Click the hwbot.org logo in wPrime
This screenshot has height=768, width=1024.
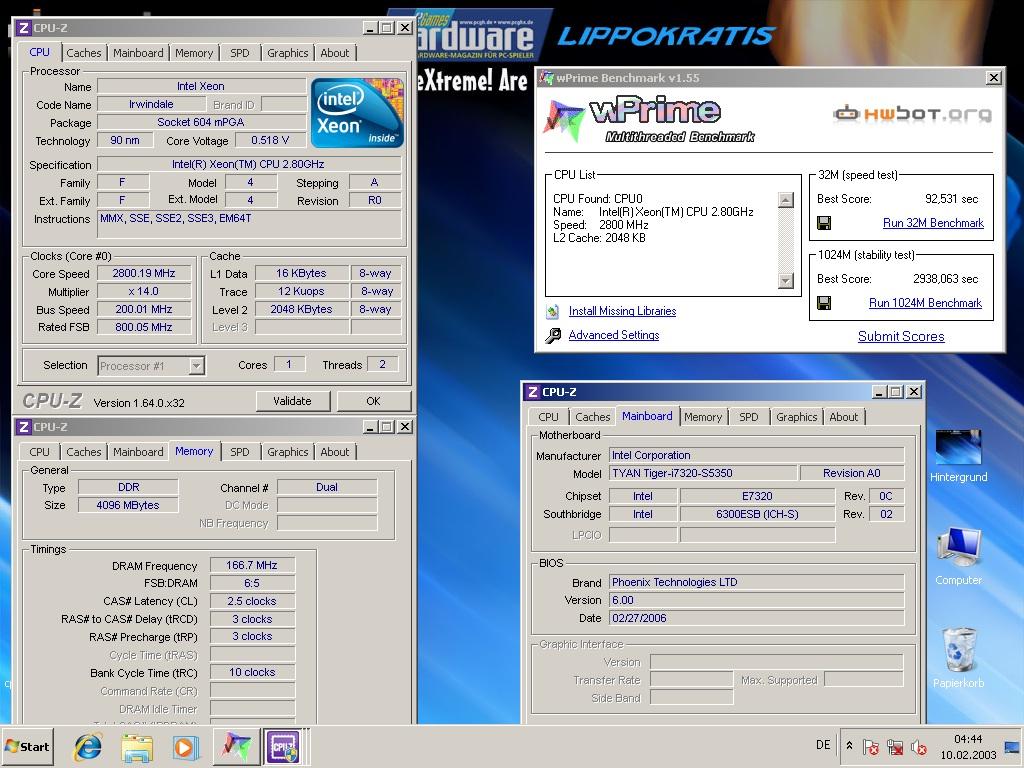912,114
